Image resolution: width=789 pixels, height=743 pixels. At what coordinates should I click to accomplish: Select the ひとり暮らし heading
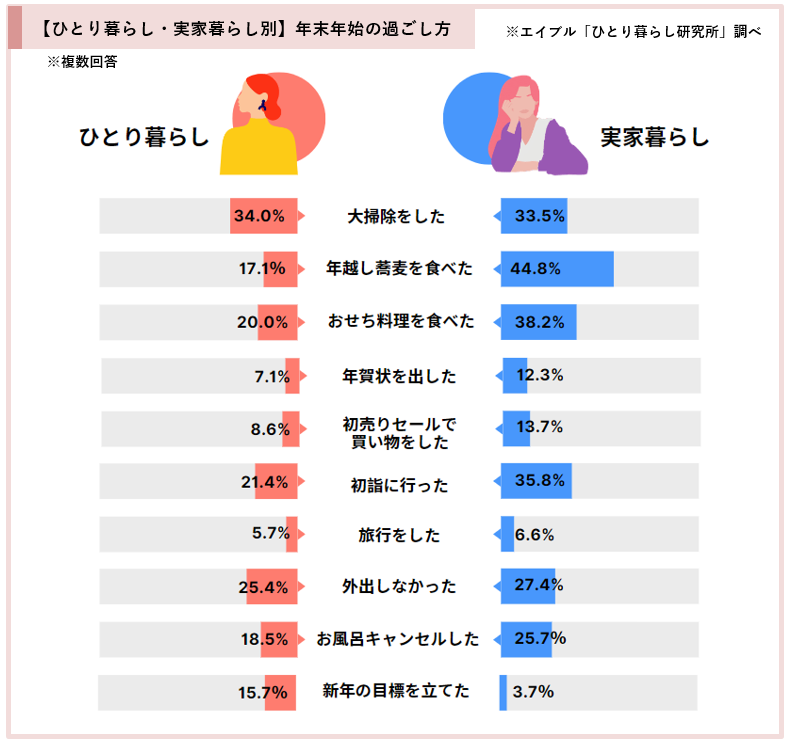tap(144, 137)
